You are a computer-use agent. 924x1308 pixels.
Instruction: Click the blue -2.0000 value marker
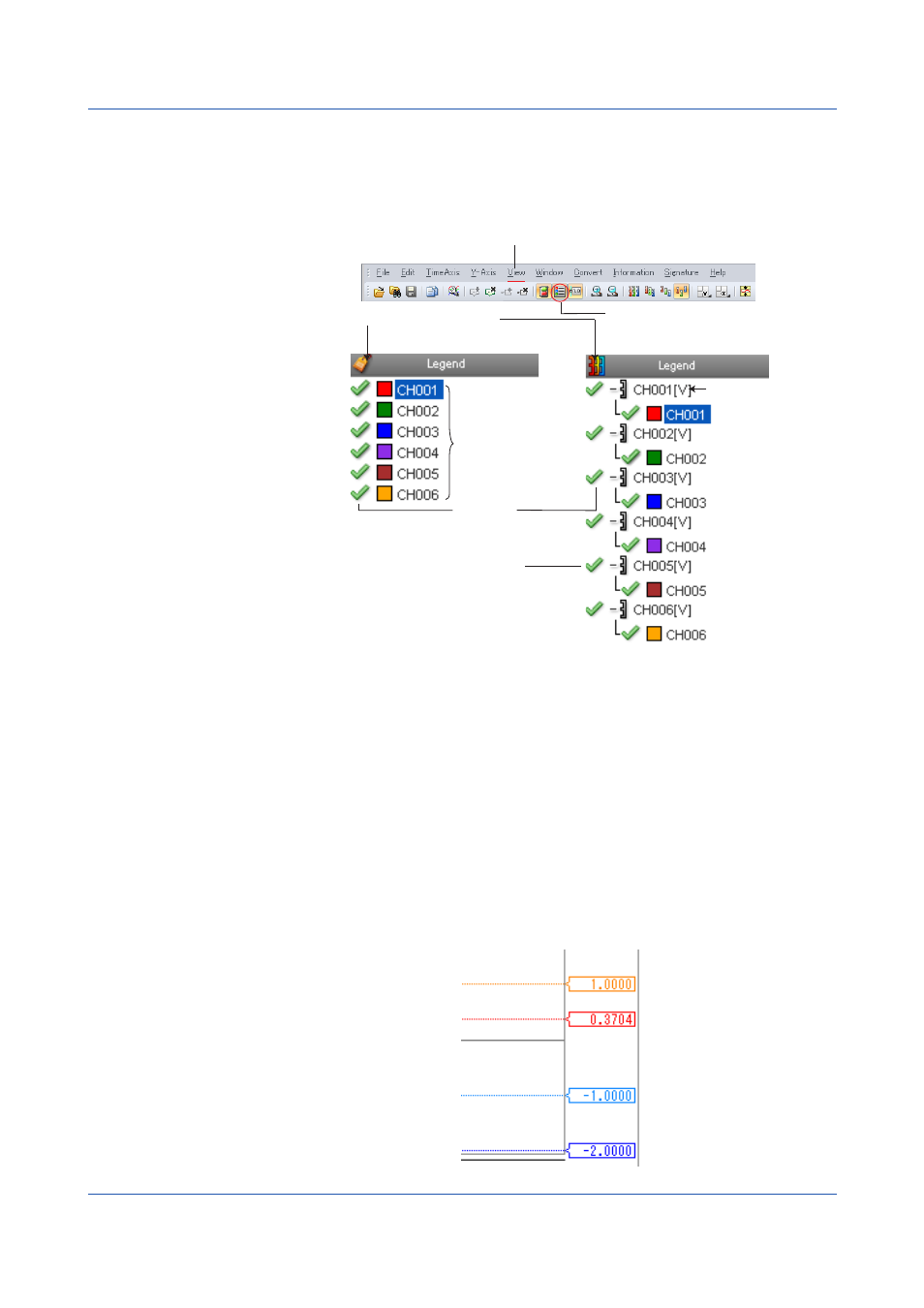tap(601, 1151)
